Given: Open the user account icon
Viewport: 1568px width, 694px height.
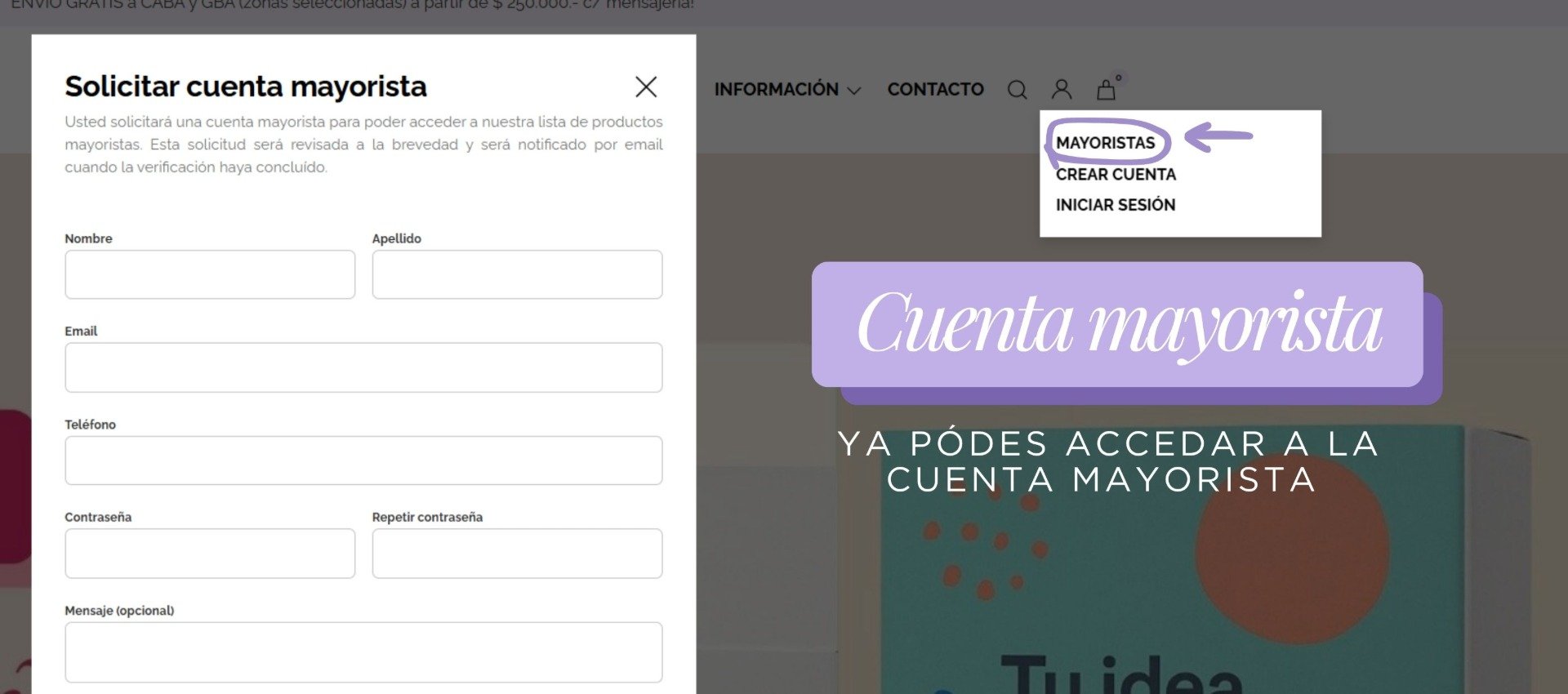Looking at the screenshot, I should [x=1062, y=89].
